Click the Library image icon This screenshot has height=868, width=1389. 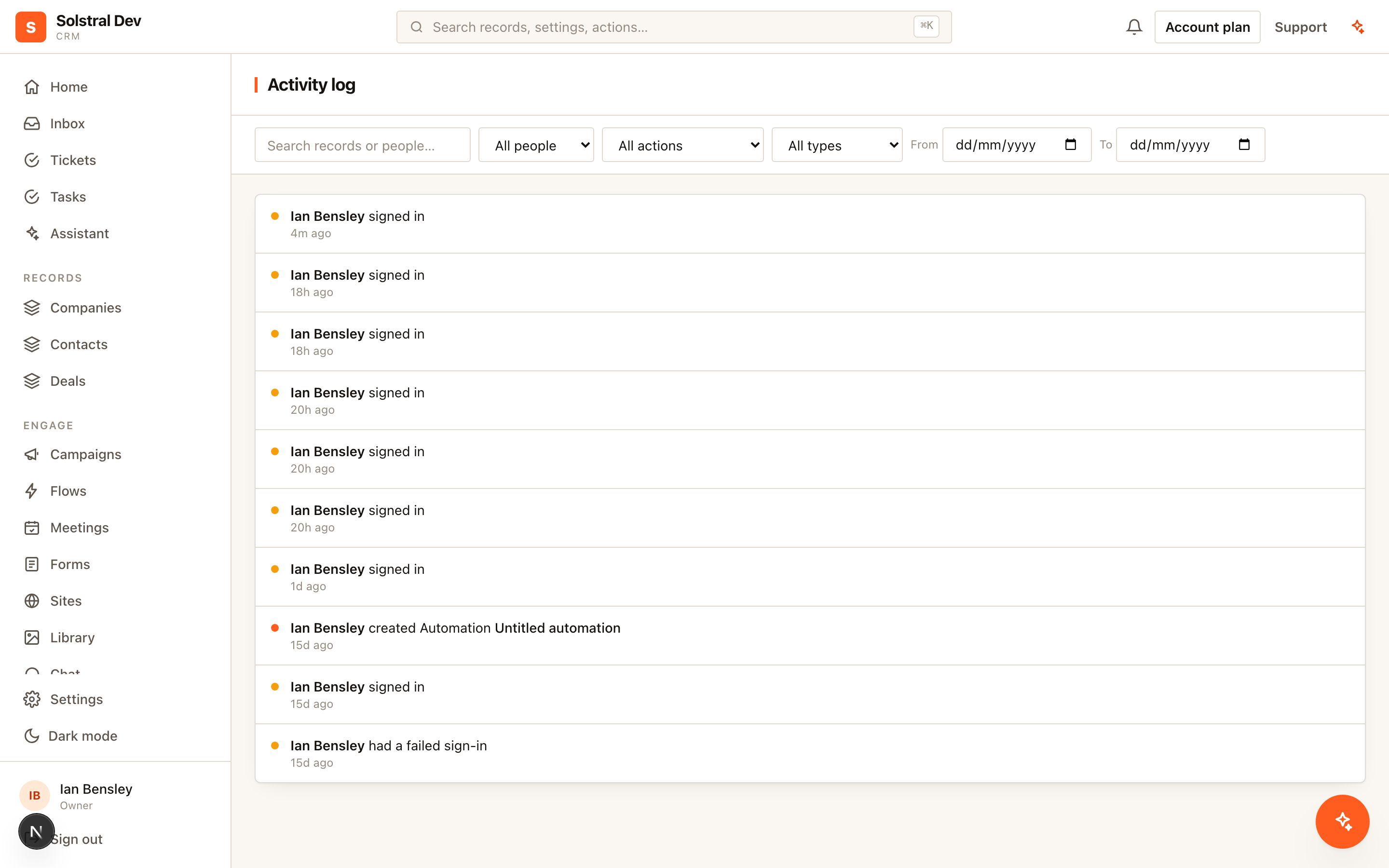(32, 638)
